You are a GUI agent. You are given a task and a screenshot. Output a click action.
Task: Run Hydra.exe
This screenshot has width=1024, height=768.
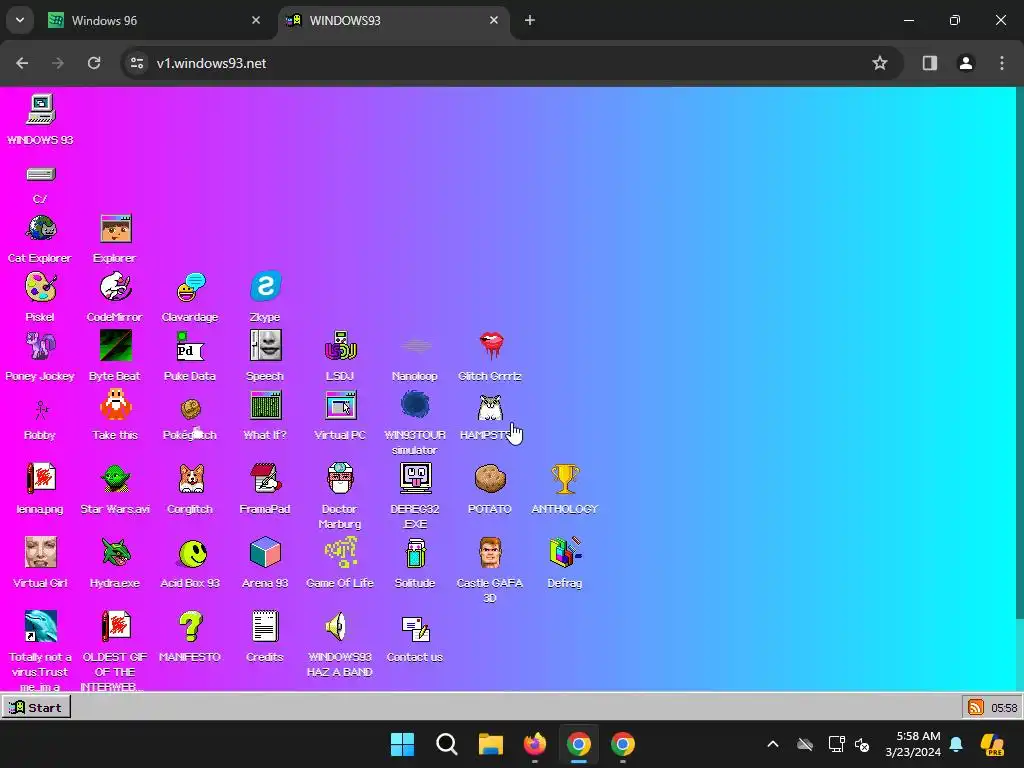(x=116, y=552)
